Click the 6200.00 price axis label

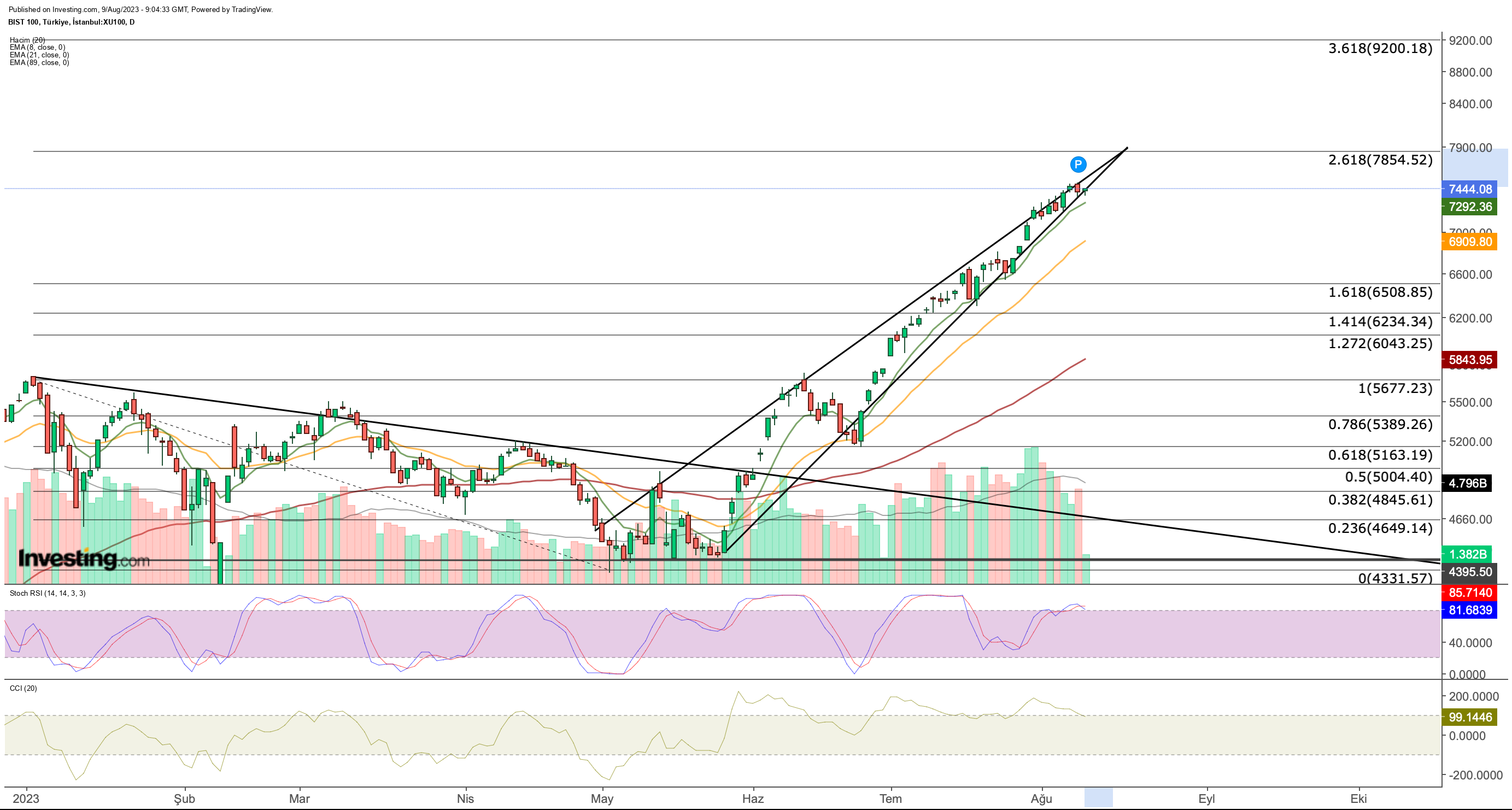click(1470, 318)
